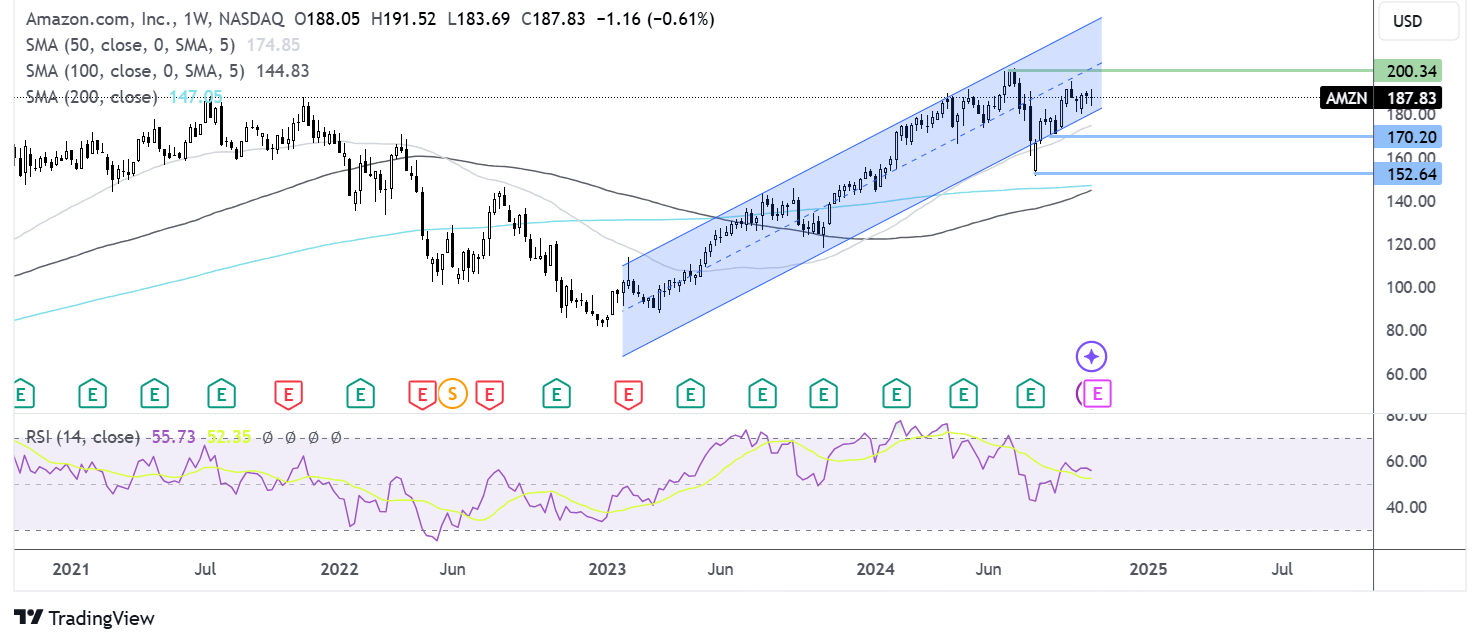This screenshot has height=644, width=1481.
Task: Open the green earnings marker above the 2024 label
Action: 897,393
